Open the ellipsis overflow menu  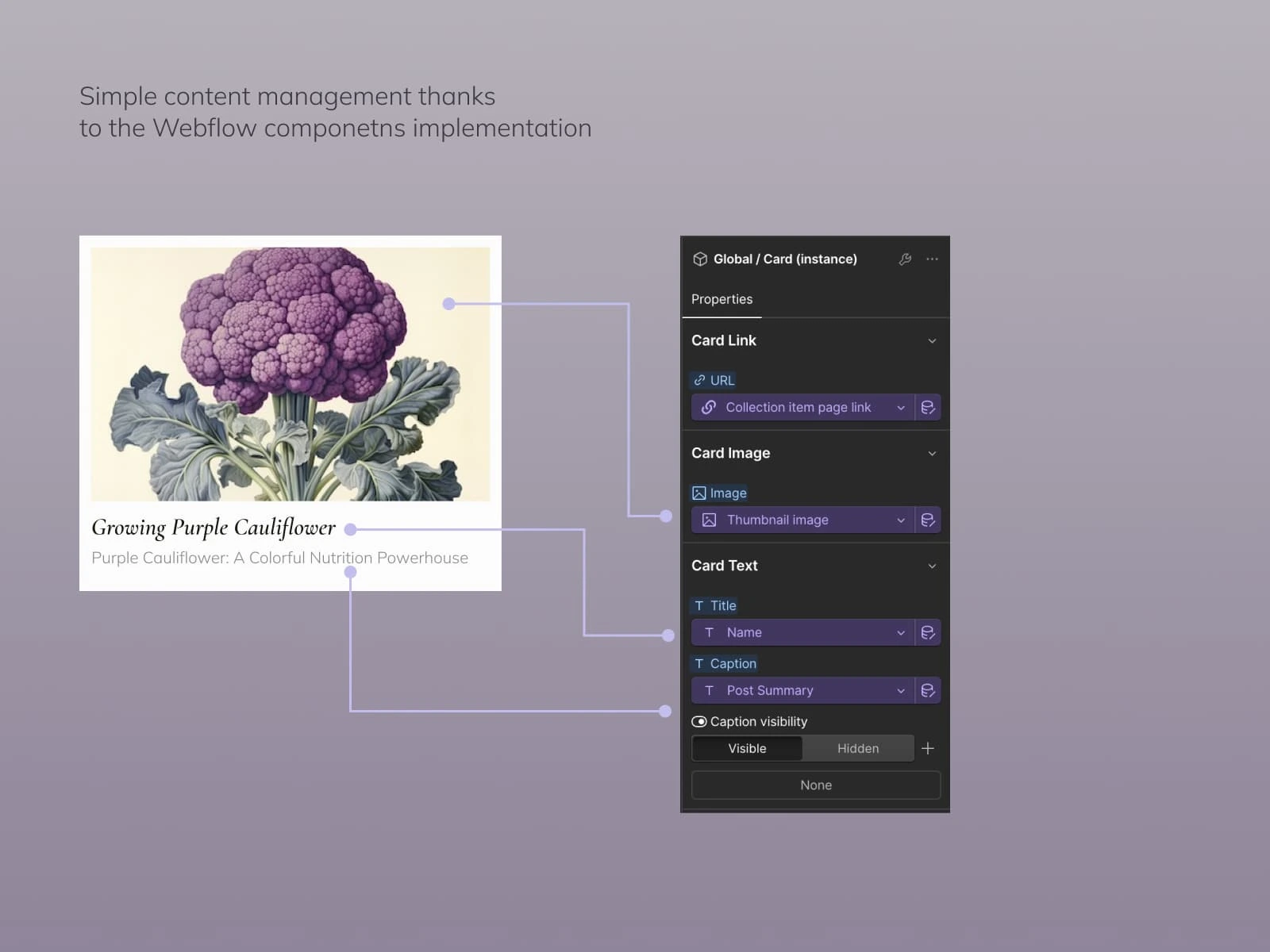coord(932,259)
